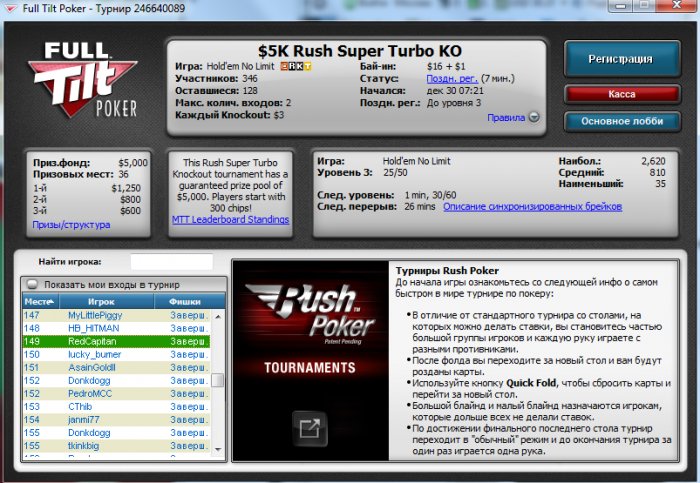Sort by Место column header
The image size is (700, 483).
point(40,302)
